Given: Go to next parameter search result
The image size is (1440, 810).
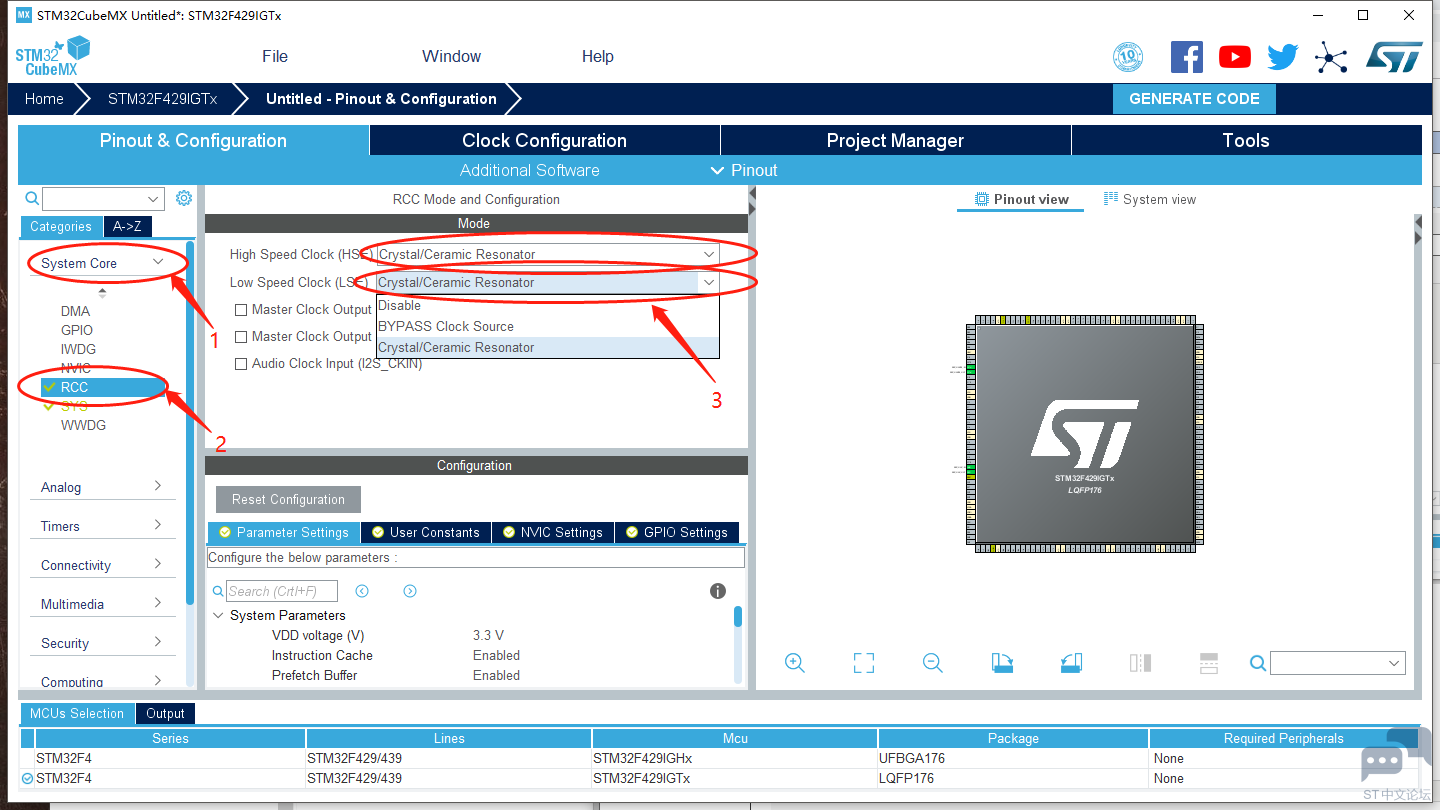Looking at the screenshot, I should point(410,591).
